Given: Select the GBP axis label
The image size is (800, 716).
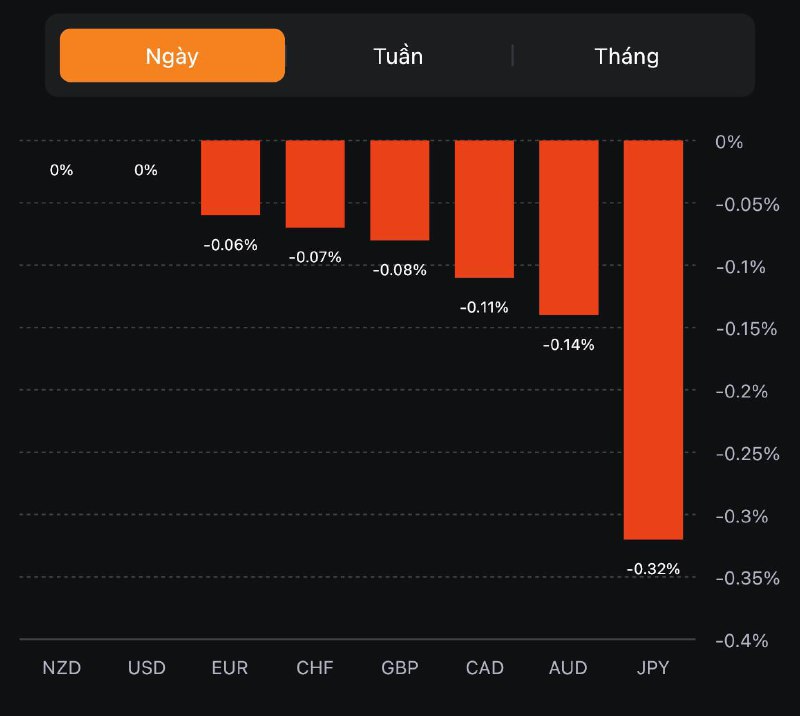Looking at the screenshot, I should pos(400,668).
